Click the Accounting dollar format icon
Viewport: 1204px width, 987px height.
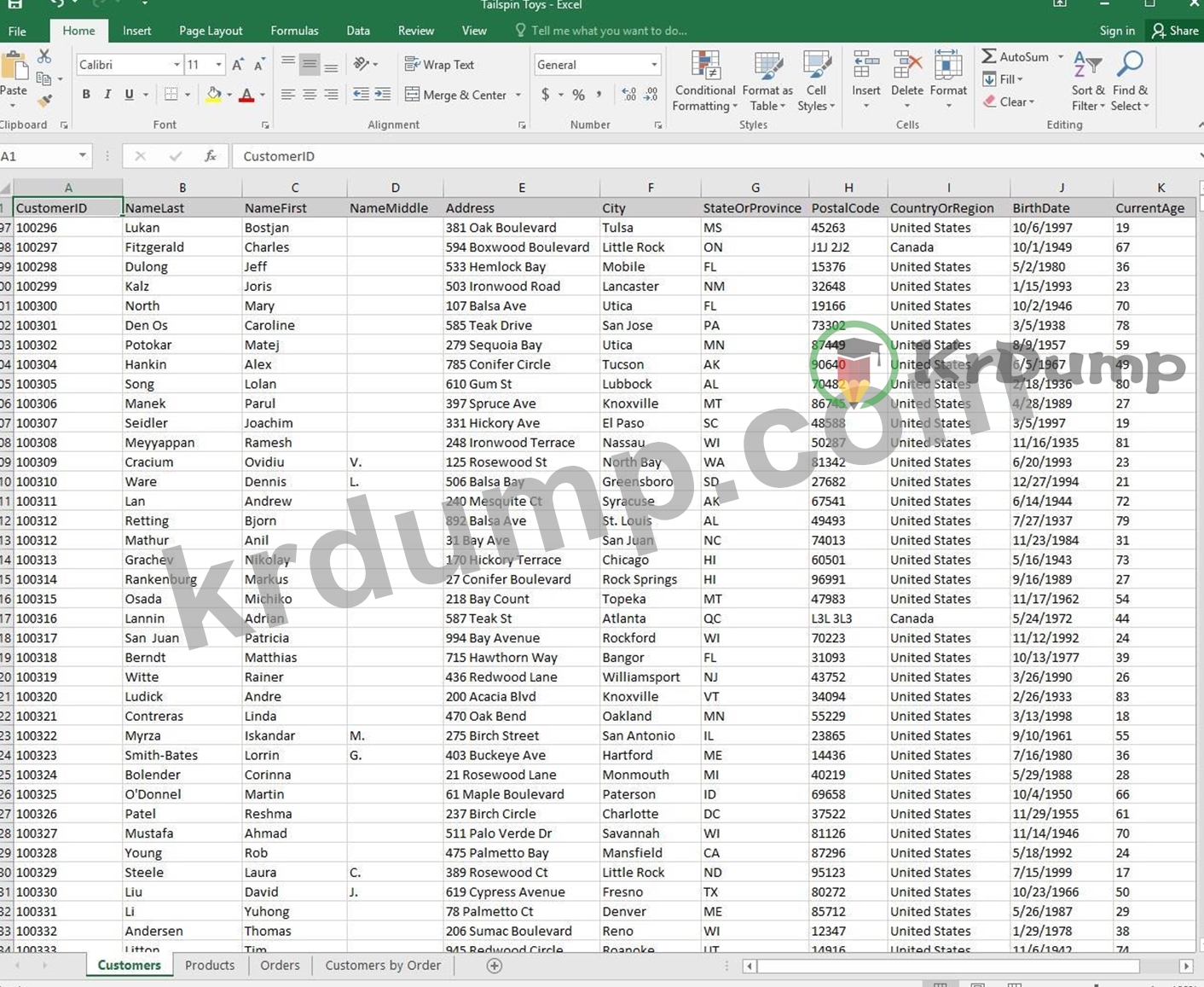tap(546, 95)
